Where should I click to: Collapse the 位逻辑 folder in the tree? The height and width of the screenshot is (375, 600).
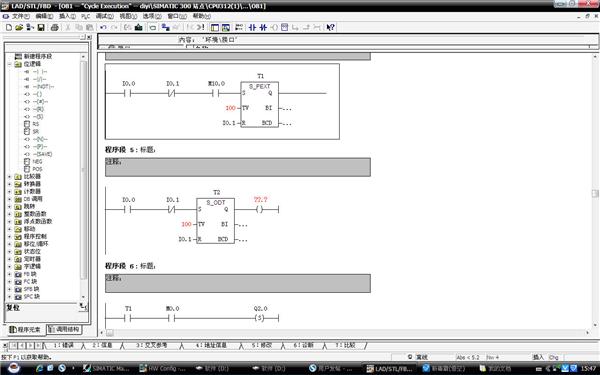10,64
